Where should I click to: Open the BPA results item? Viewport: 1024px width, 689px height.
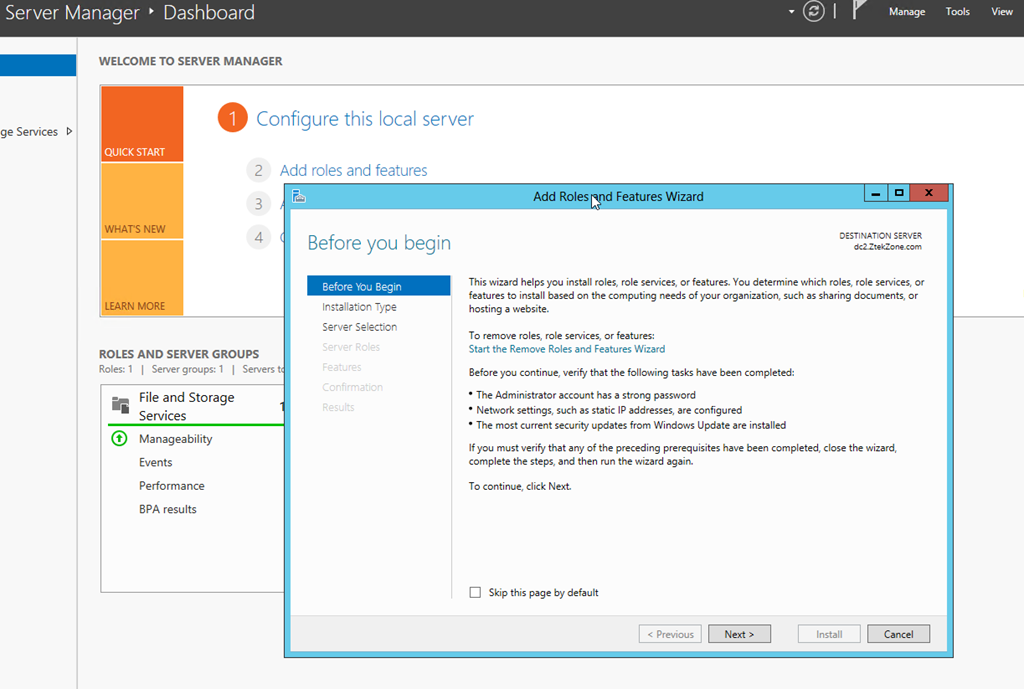167,509
